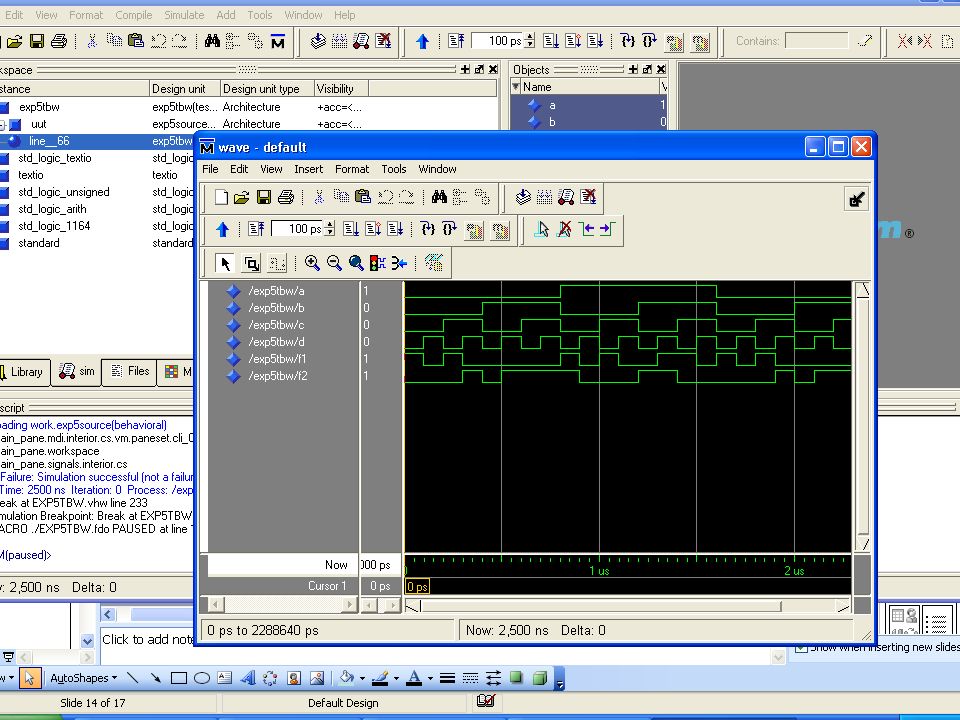This screenshot has width=960, height=720.
Task: Click wave window vertical scrollbar track
Action: click(863, 416)
